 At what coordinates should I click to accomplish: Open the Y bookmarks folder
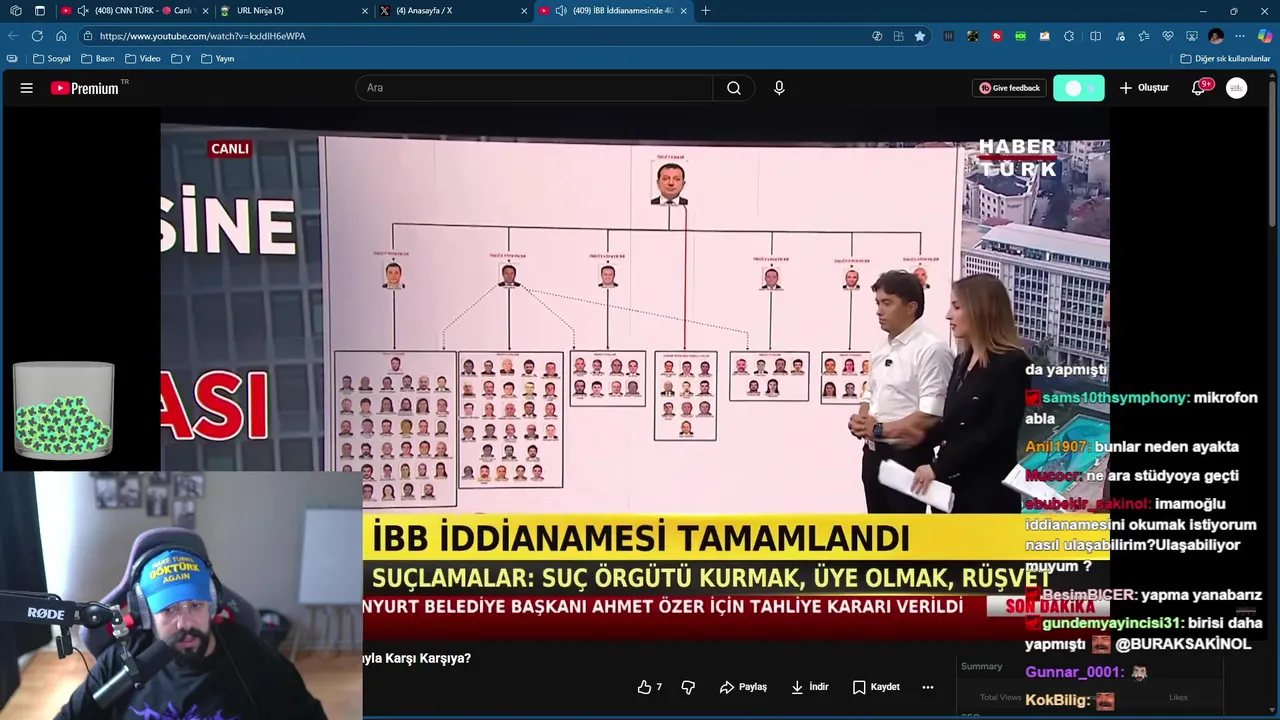181,59
